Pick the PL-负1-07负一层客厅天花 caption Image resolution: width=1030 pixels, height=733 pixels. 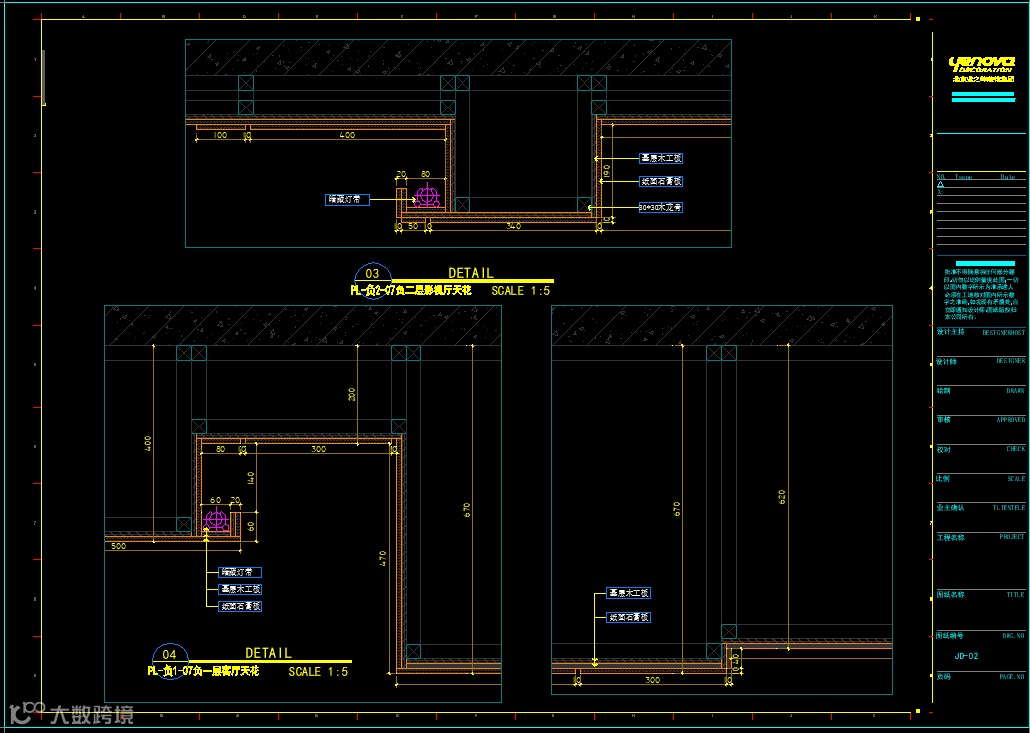click(x=203, y=671)
